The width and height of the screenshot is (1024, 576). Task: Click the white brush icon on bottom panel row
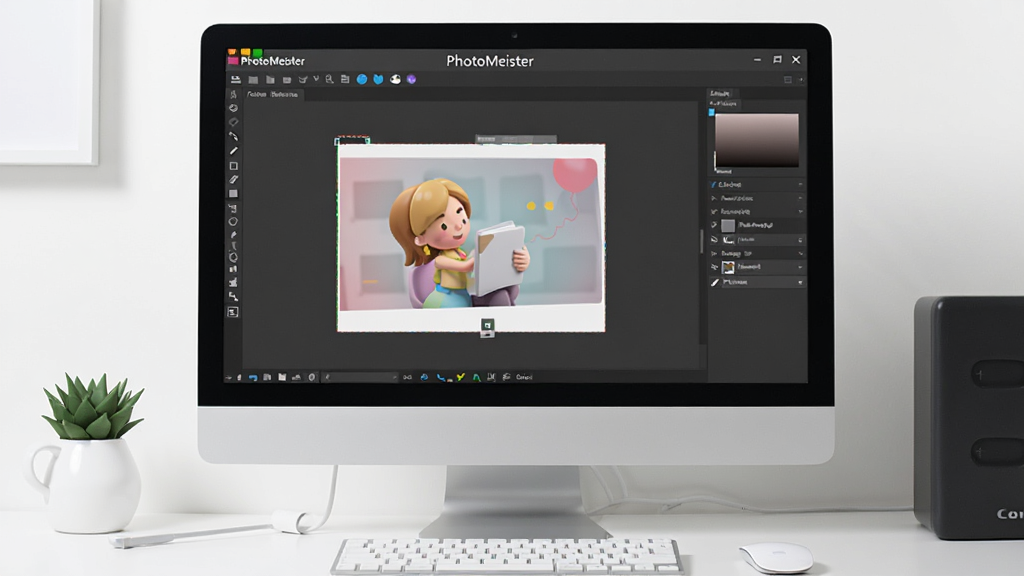point(714,282)
